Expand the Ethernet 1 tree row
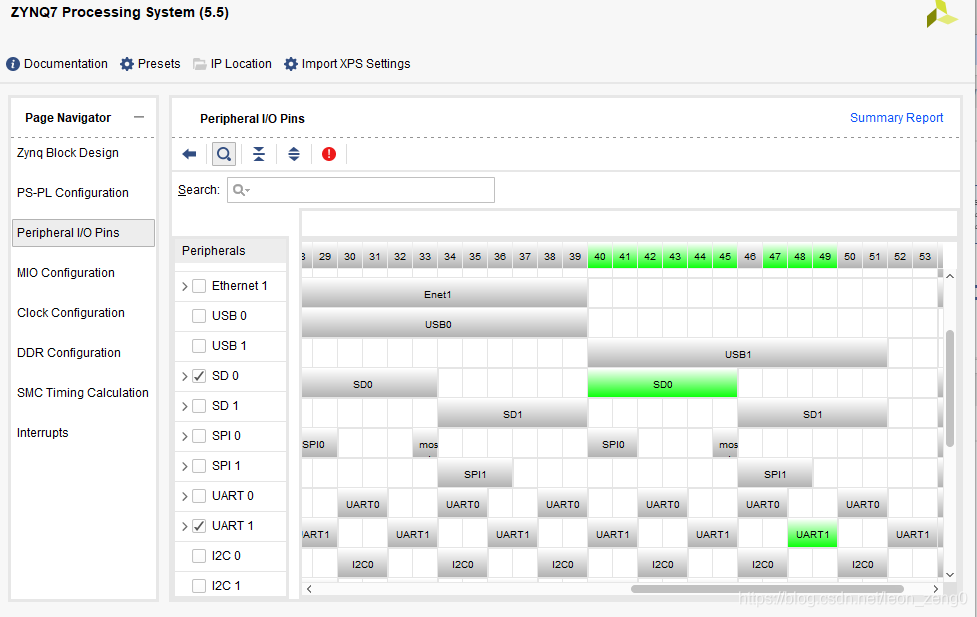This screenshot has width=977, height=617. click(x=184, y=287)
